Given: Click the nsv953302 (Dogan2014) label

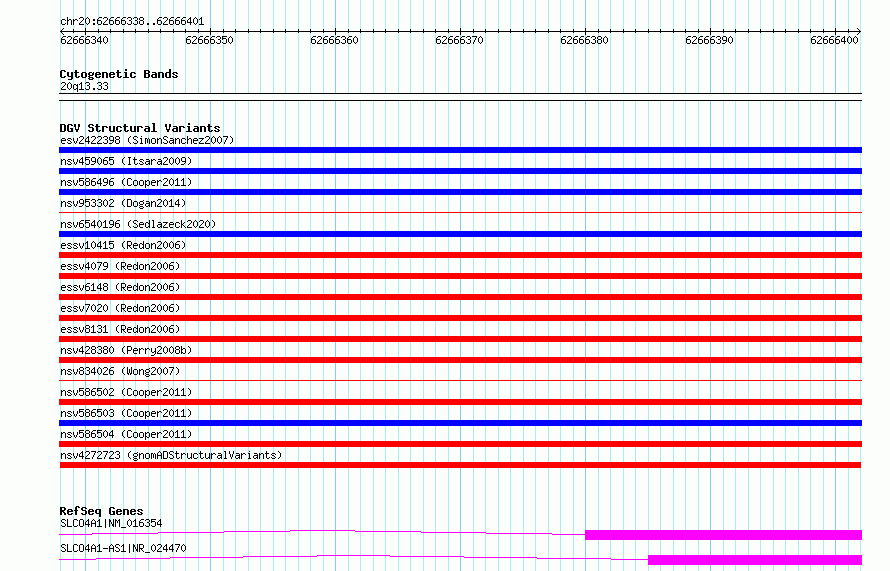Looking at the screenshot, I should click(123, 203).
